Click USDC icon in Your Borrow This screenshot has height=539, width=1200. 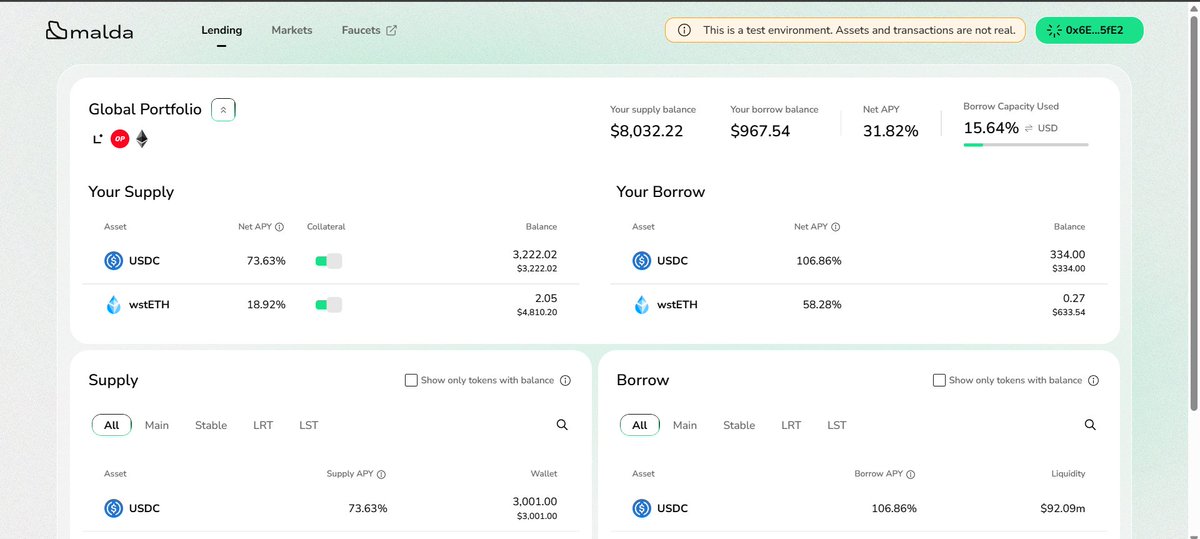[642, 261]
